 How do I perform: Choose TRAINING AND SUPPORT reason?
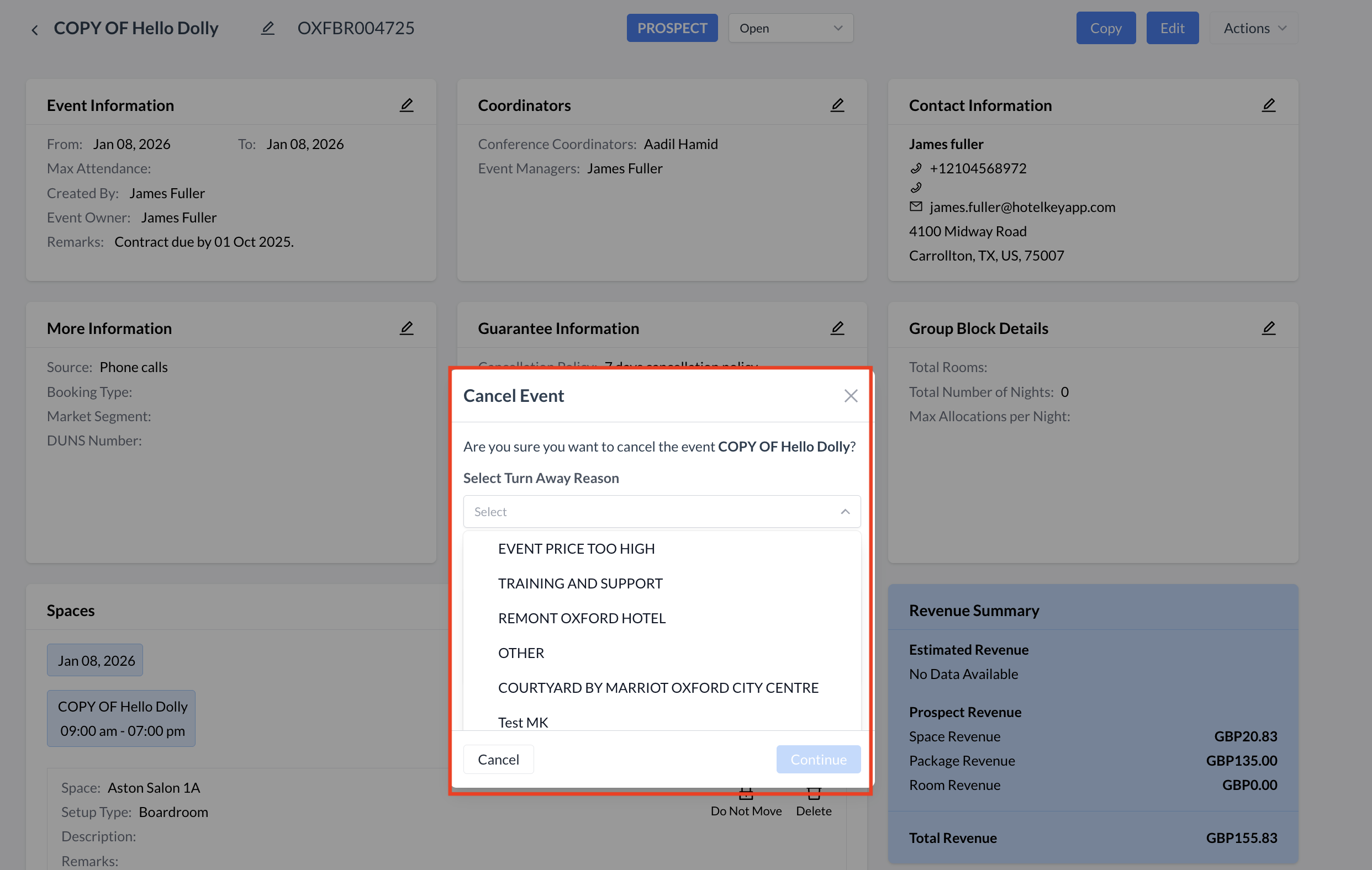[580, 583]
